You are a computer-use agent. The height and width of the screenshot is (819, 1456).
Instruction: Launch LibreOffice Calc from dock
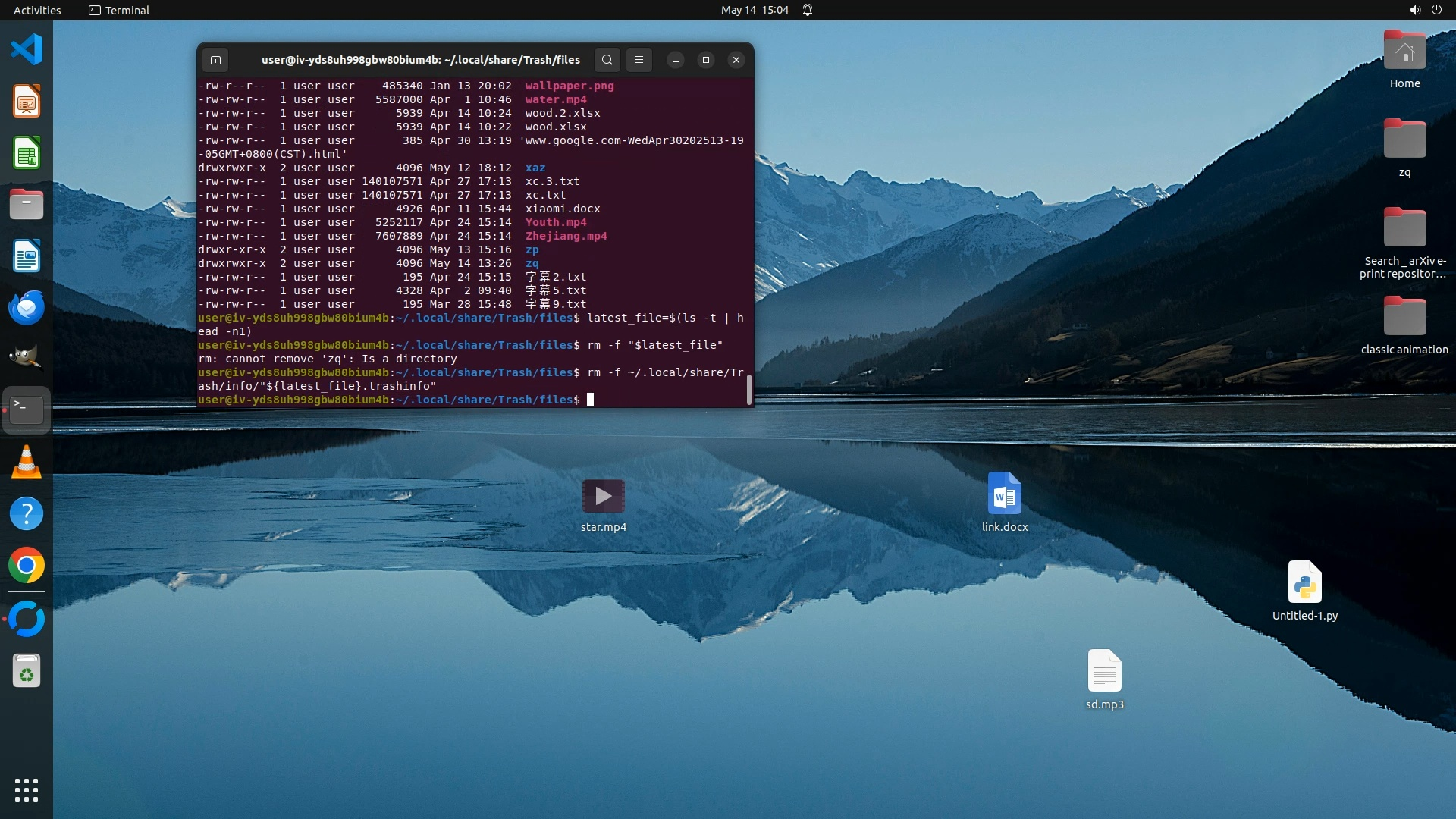coord(27,153)
